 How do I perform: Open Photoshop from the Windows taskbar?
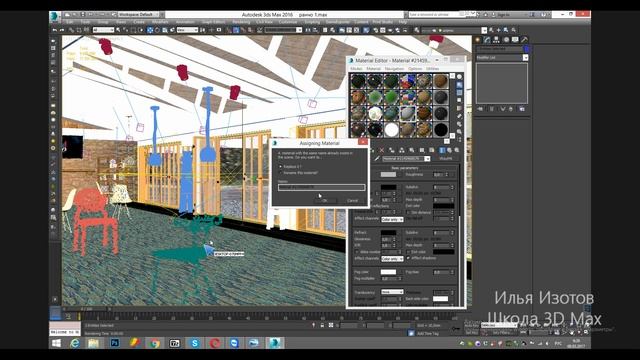coord(115,343)
